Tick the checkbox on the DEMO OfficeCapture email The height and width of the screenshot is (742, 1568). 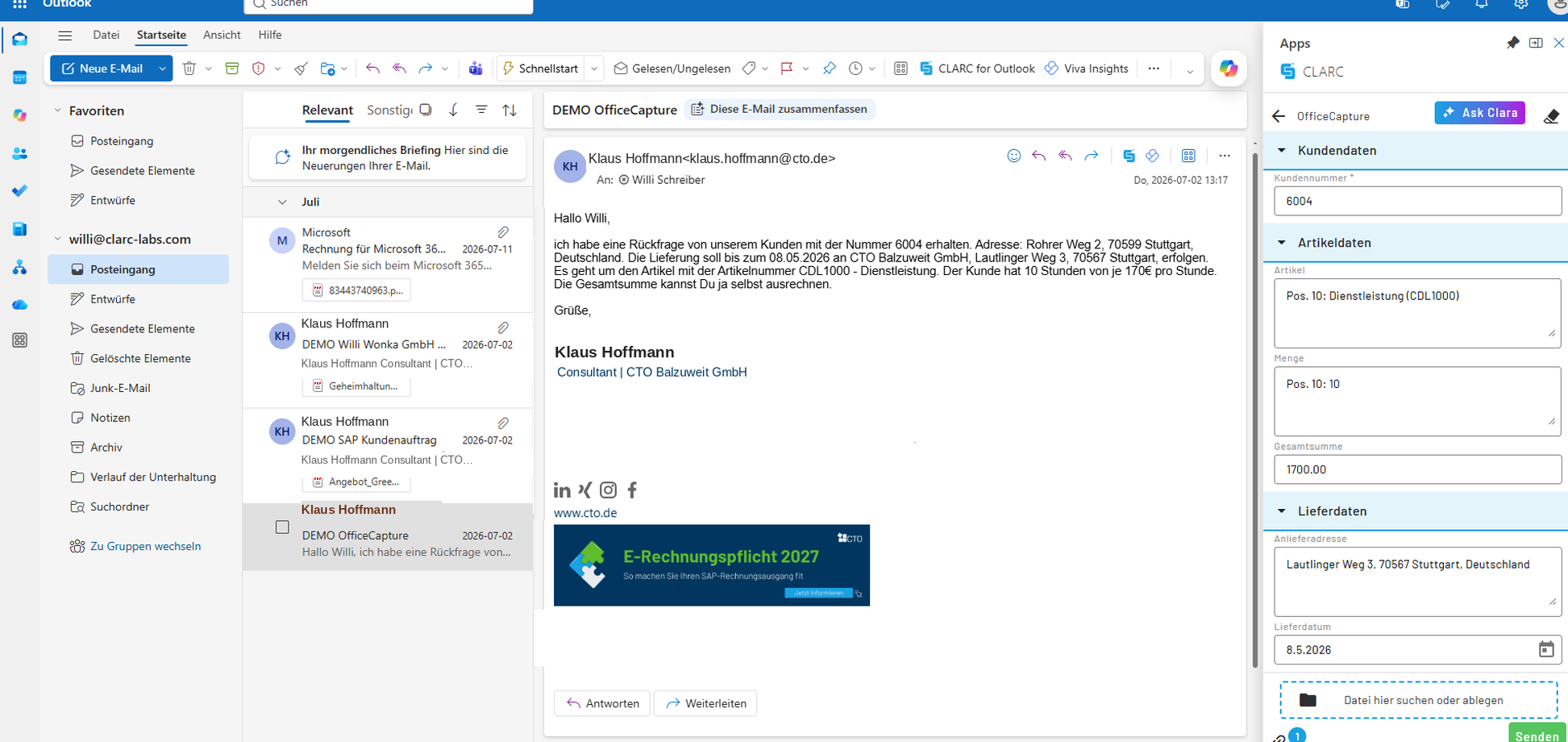282,527
